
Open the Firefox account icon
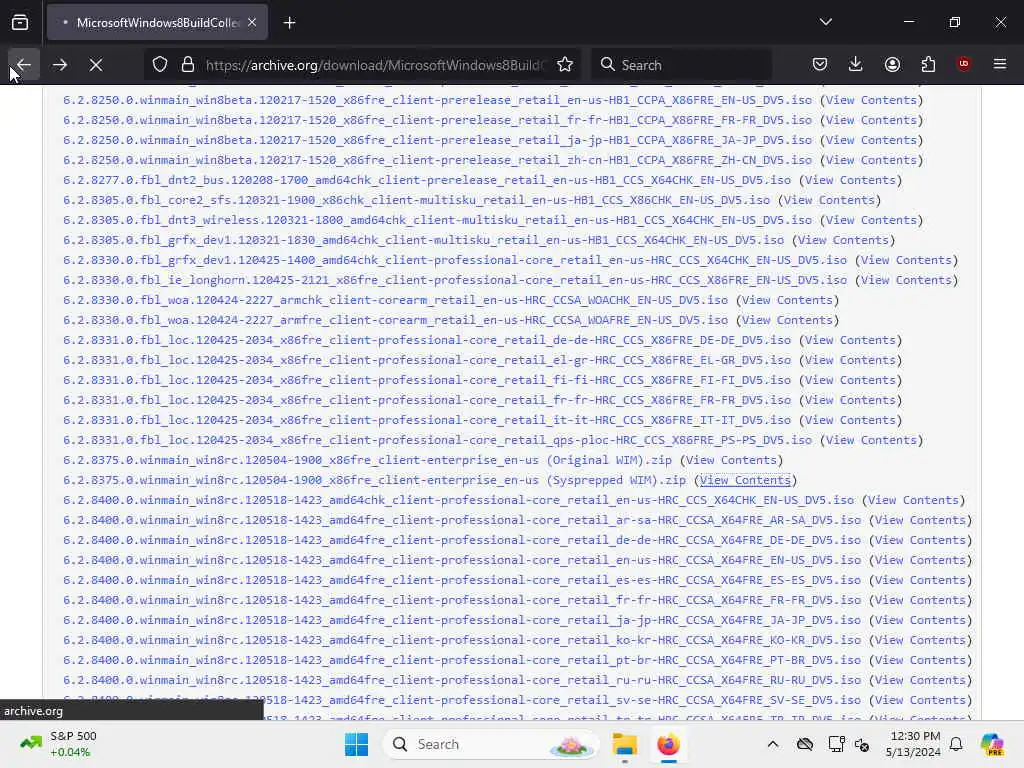coord(892,65)
